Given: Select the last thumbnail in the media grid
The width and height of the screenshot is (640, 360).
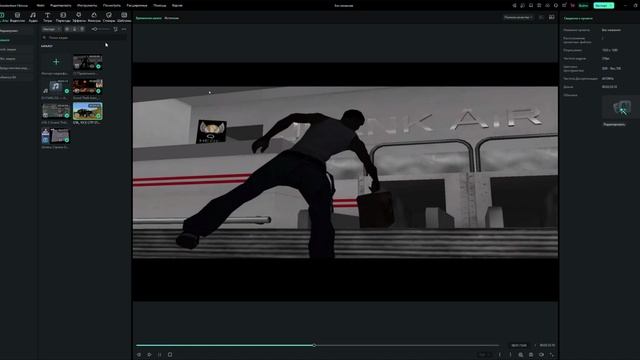Looking at the screenshot, I should tap(56, 136).
